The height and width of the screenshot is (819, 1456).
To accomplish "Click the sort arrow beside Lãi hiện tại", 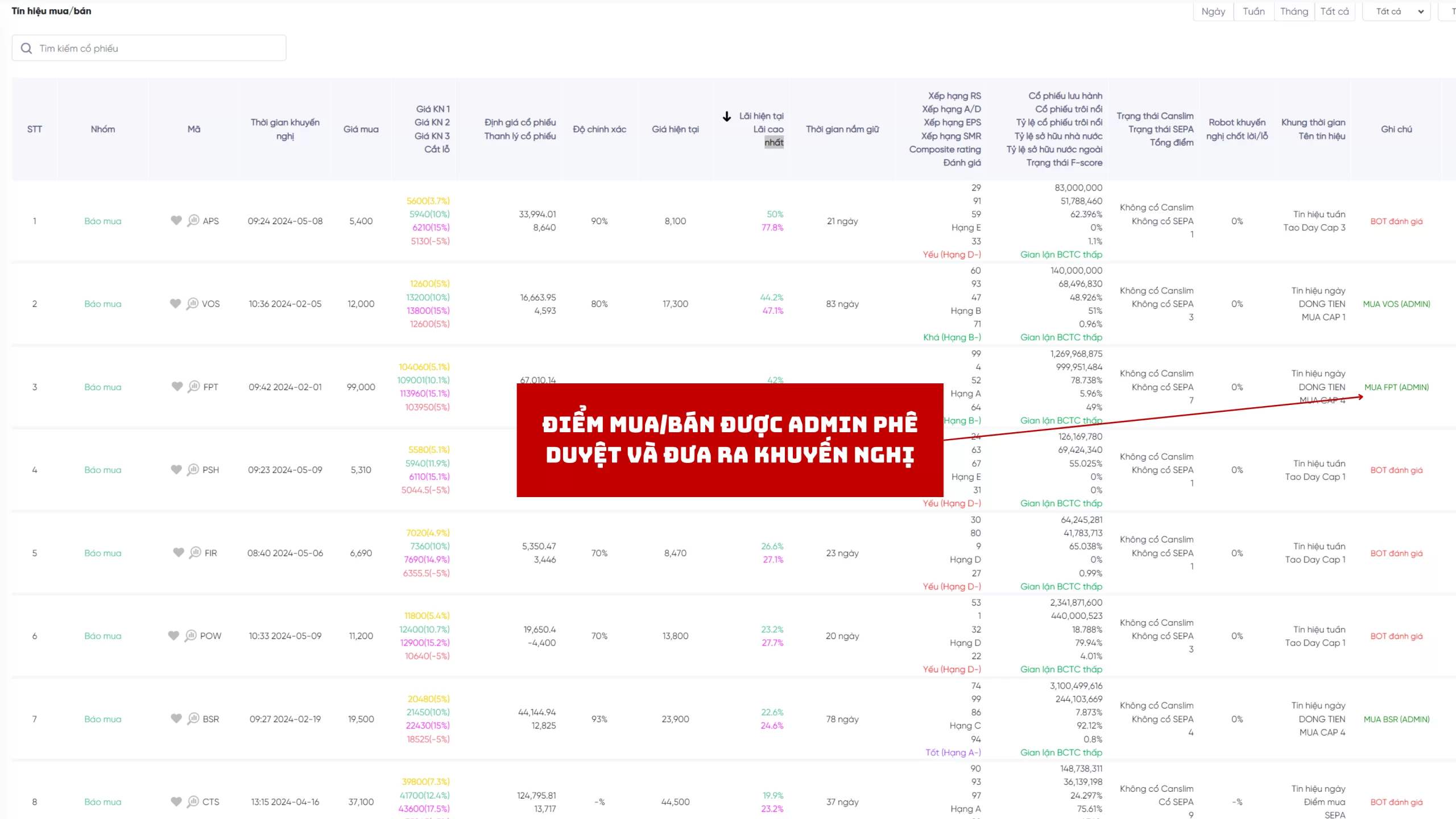I will [727, 116].
